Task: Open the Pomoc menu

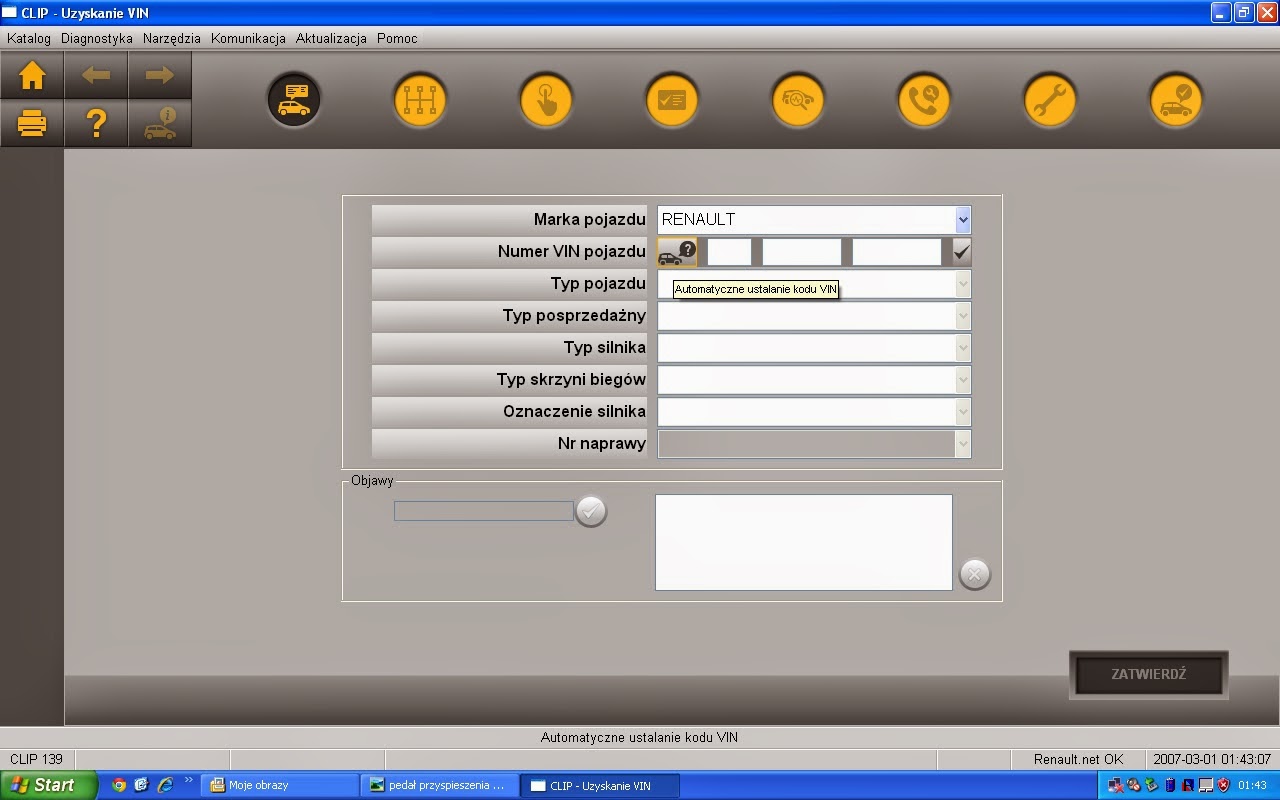Action: pos(397,38)
